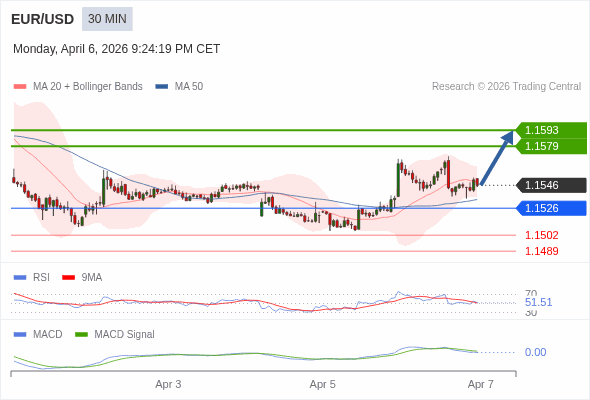Click the 1.1526 pivot price tag
590x400 pixels.
(x=551, y=208)
